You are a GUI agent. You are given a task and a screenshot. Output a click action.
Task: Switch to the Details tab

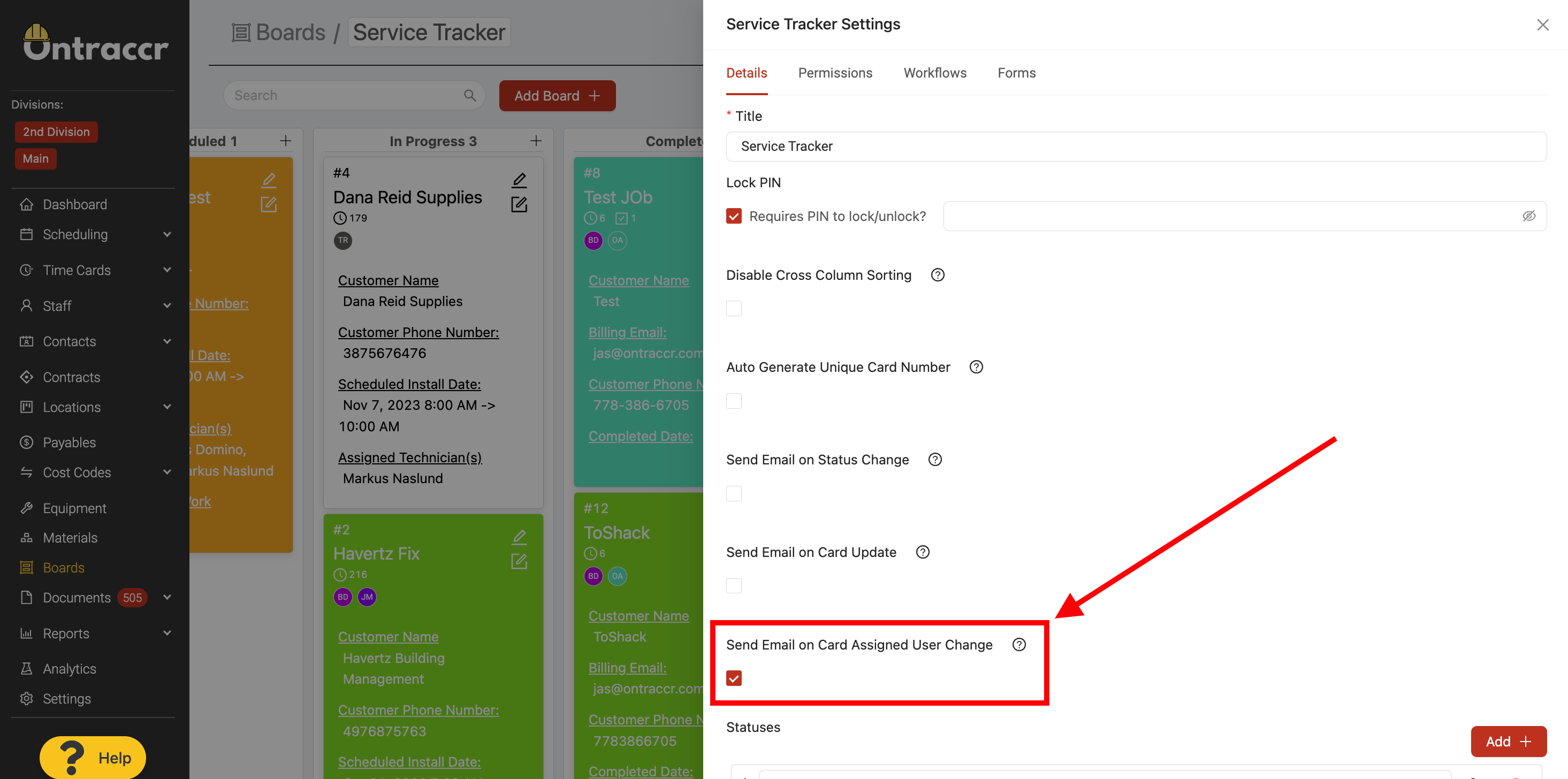coord(746,73)
